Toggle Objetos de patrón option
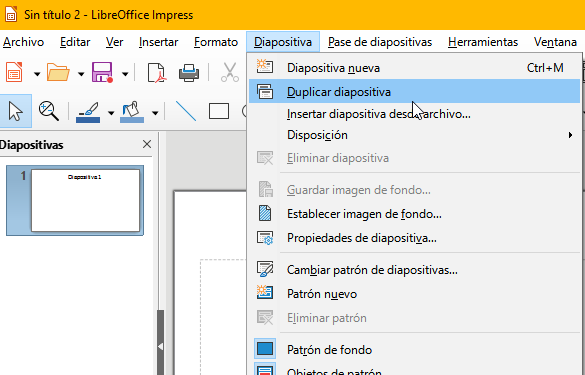The height and width of the screenshot is (375, 585). click(414, 369)
